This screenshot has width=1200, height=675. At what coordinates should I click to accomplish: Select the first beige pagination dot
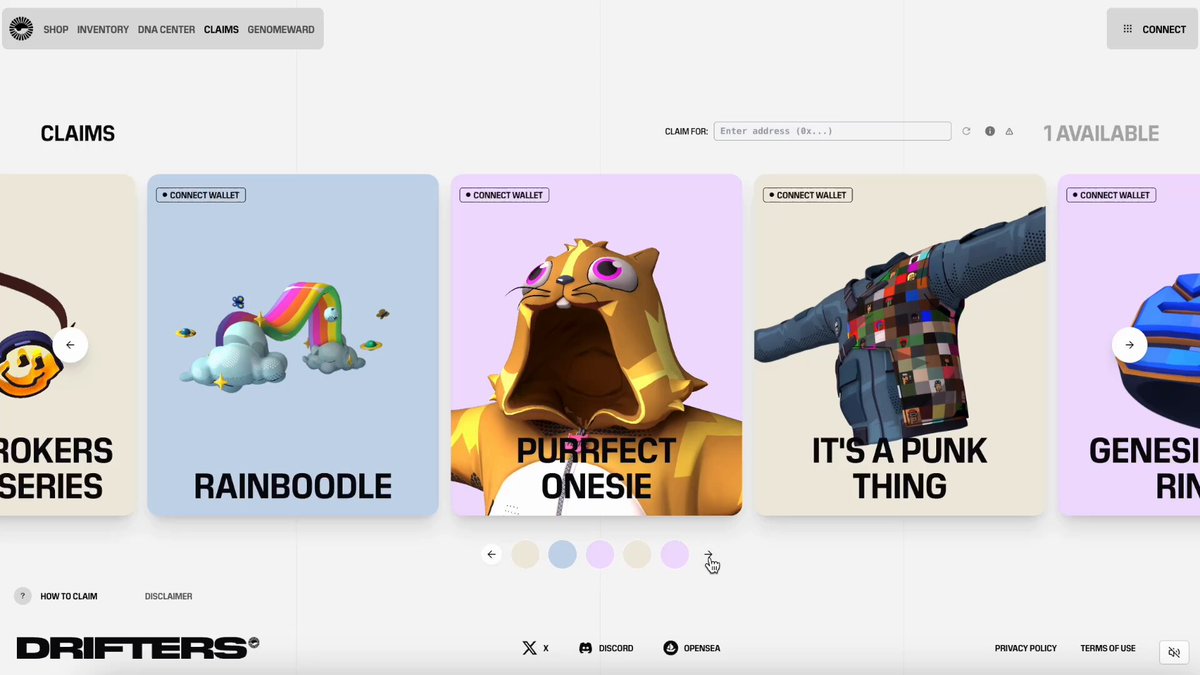526,554
